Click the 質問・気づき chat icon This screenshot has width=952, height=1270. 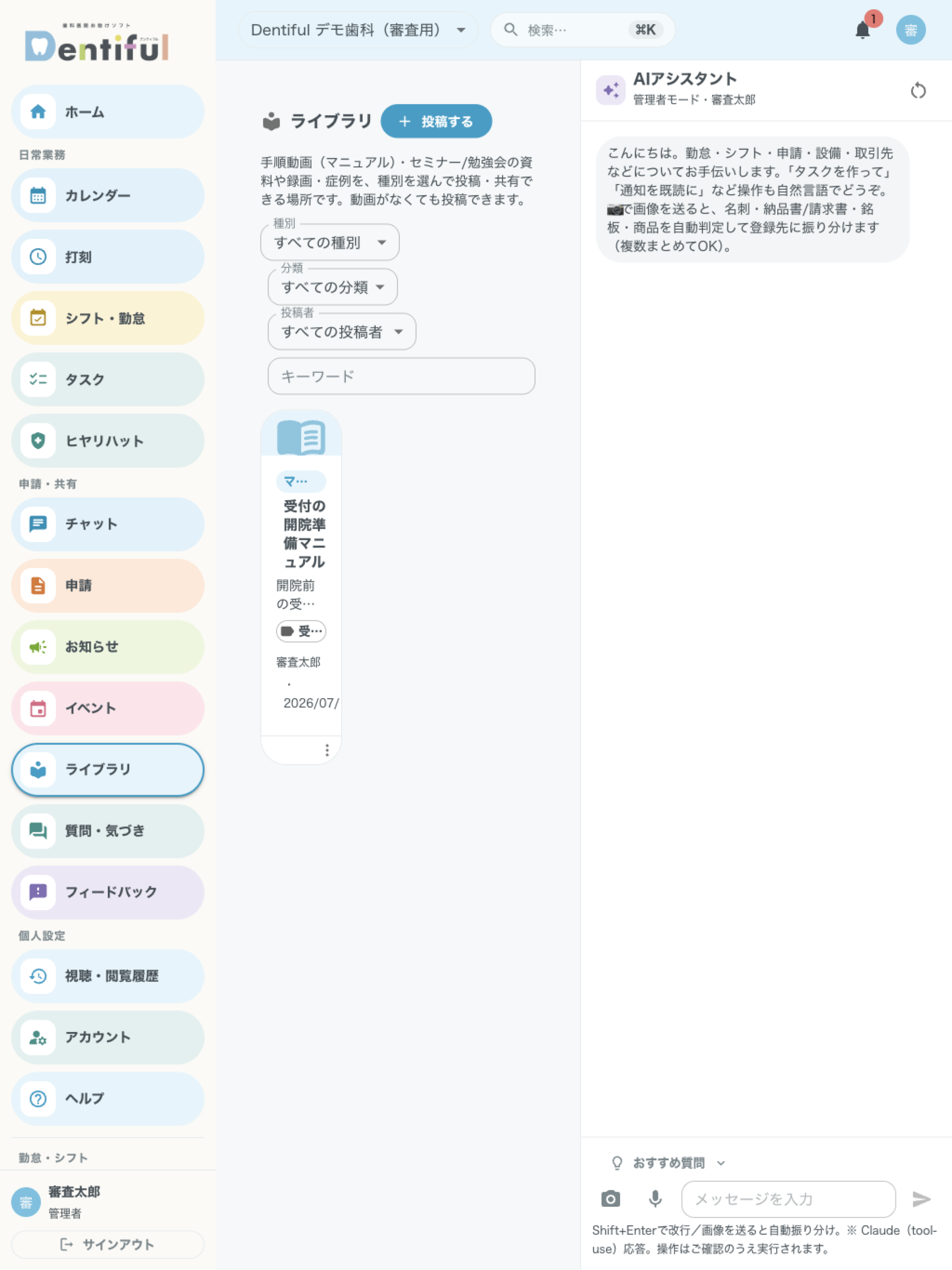38,831
